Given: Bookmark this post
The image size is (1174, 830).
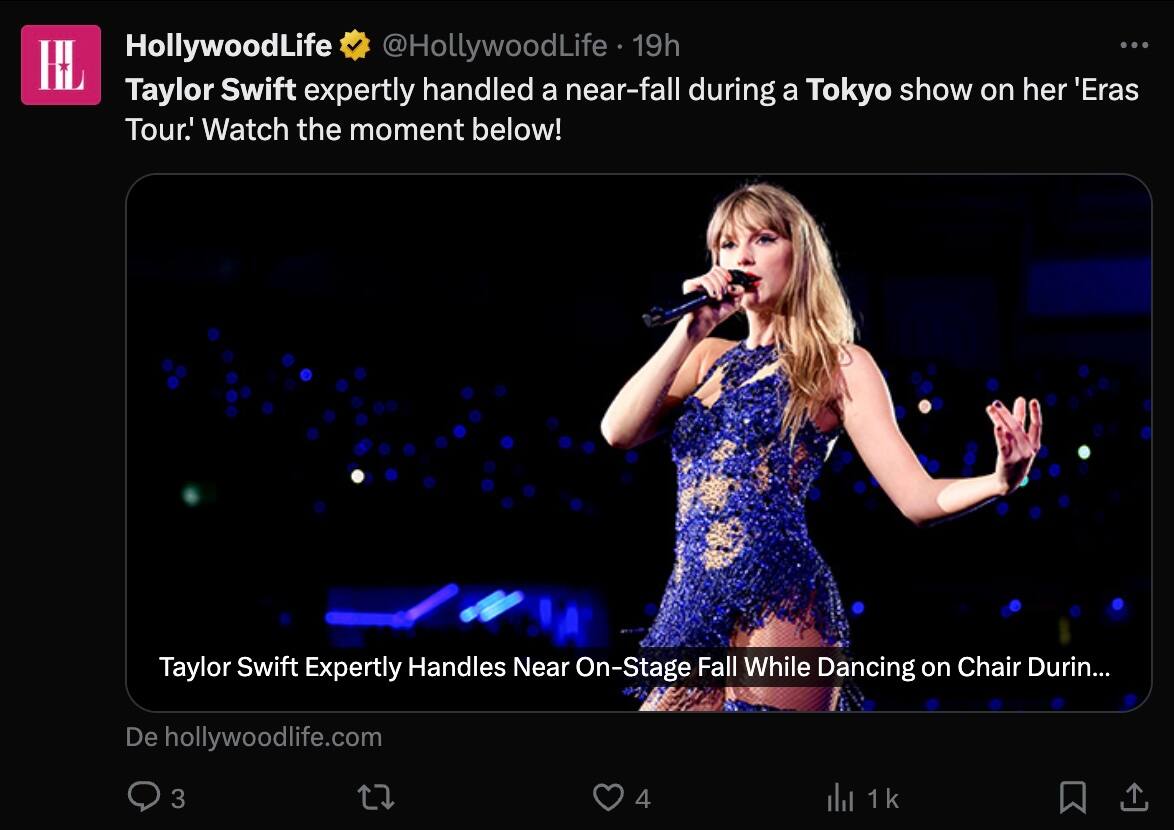Looking at the screenshot, I should point(1072,797).
